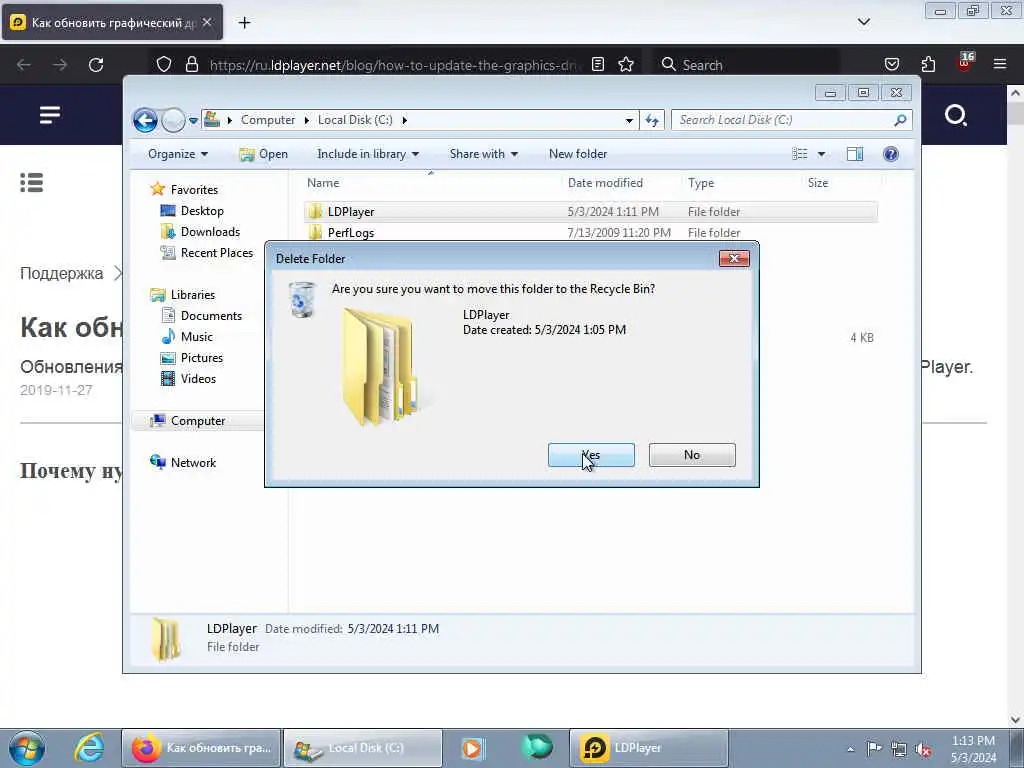Toggle the article table of contents icon
This screenshot has width=1024, height=768.
coord(31,183)
